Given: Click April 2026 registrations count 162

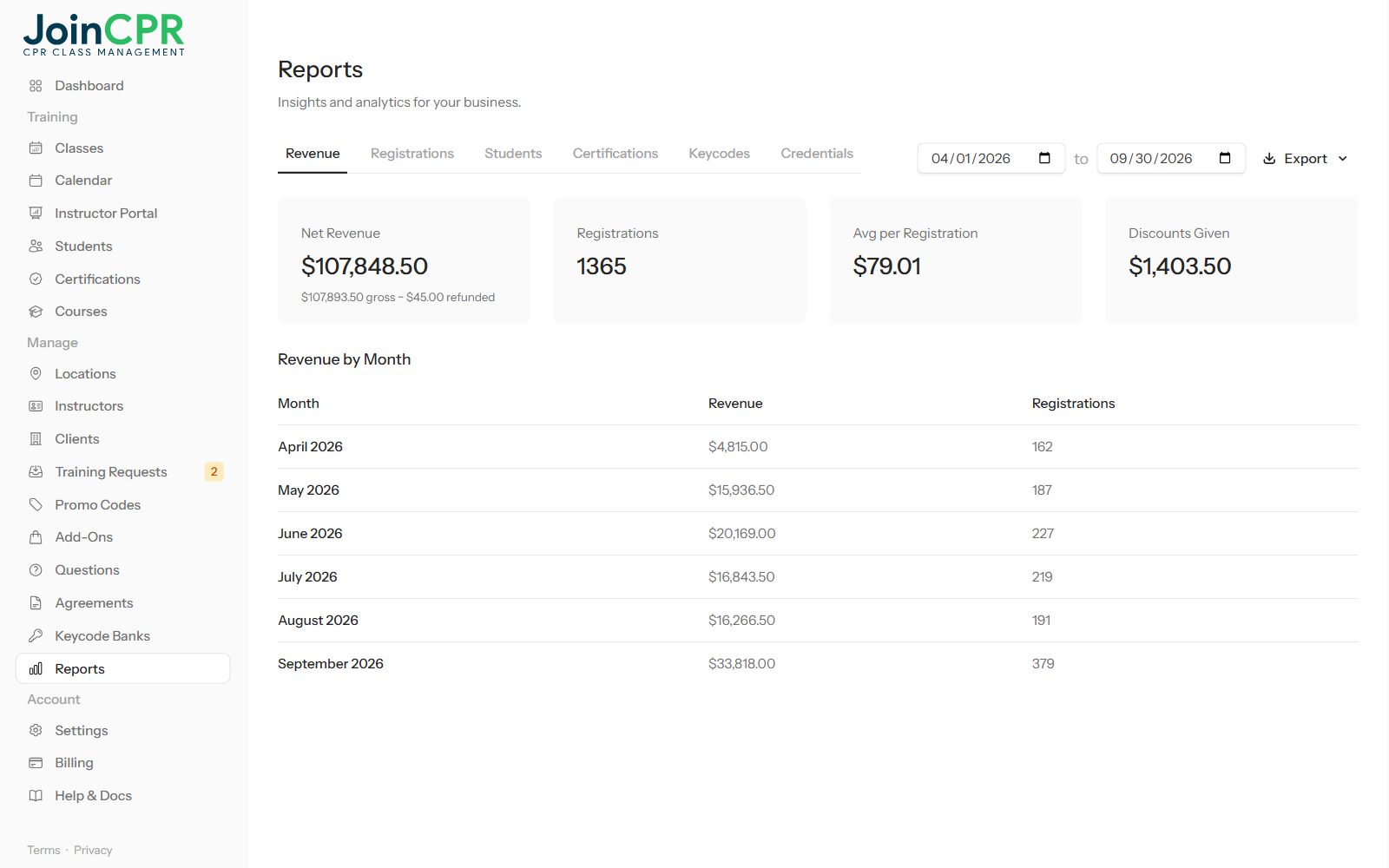Looking at the screenshot, I should pos(1042,447).
